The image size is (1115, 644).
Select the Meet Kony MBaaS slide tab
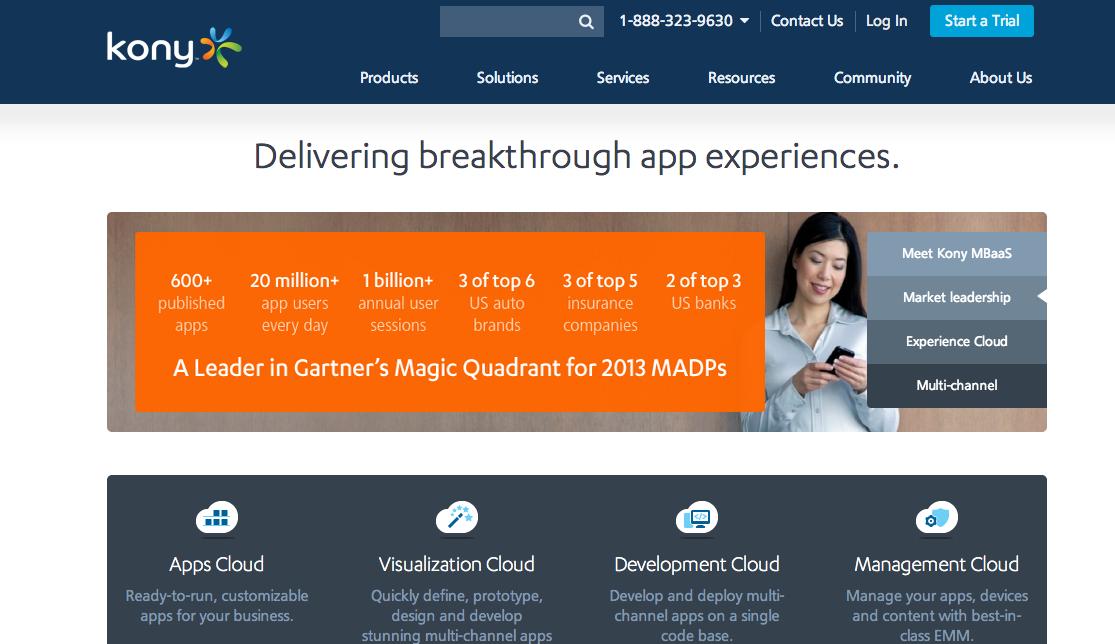point(956,254)
